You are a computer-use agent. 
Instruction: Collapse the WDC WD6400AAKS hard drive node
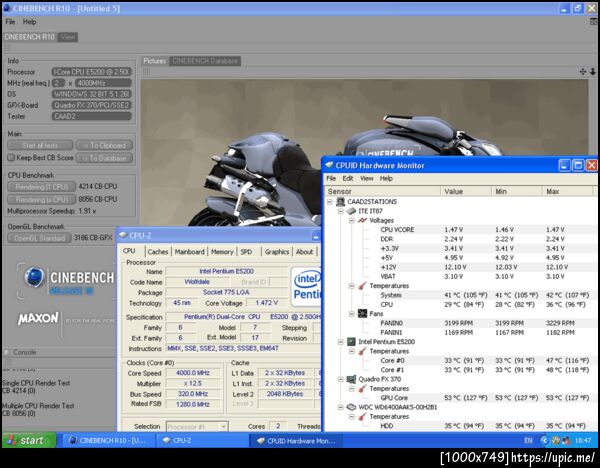click(x=341, y=407)
